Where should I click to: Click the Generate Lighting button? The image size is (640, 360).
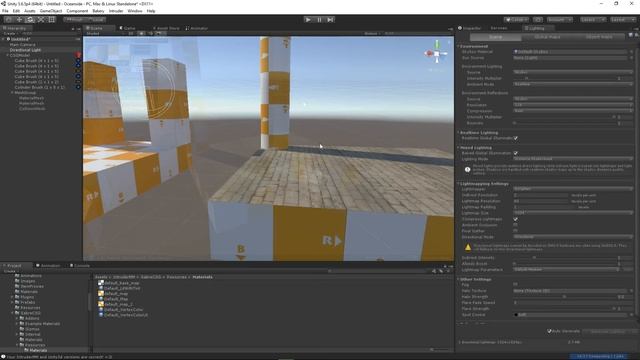pos(608,331)
